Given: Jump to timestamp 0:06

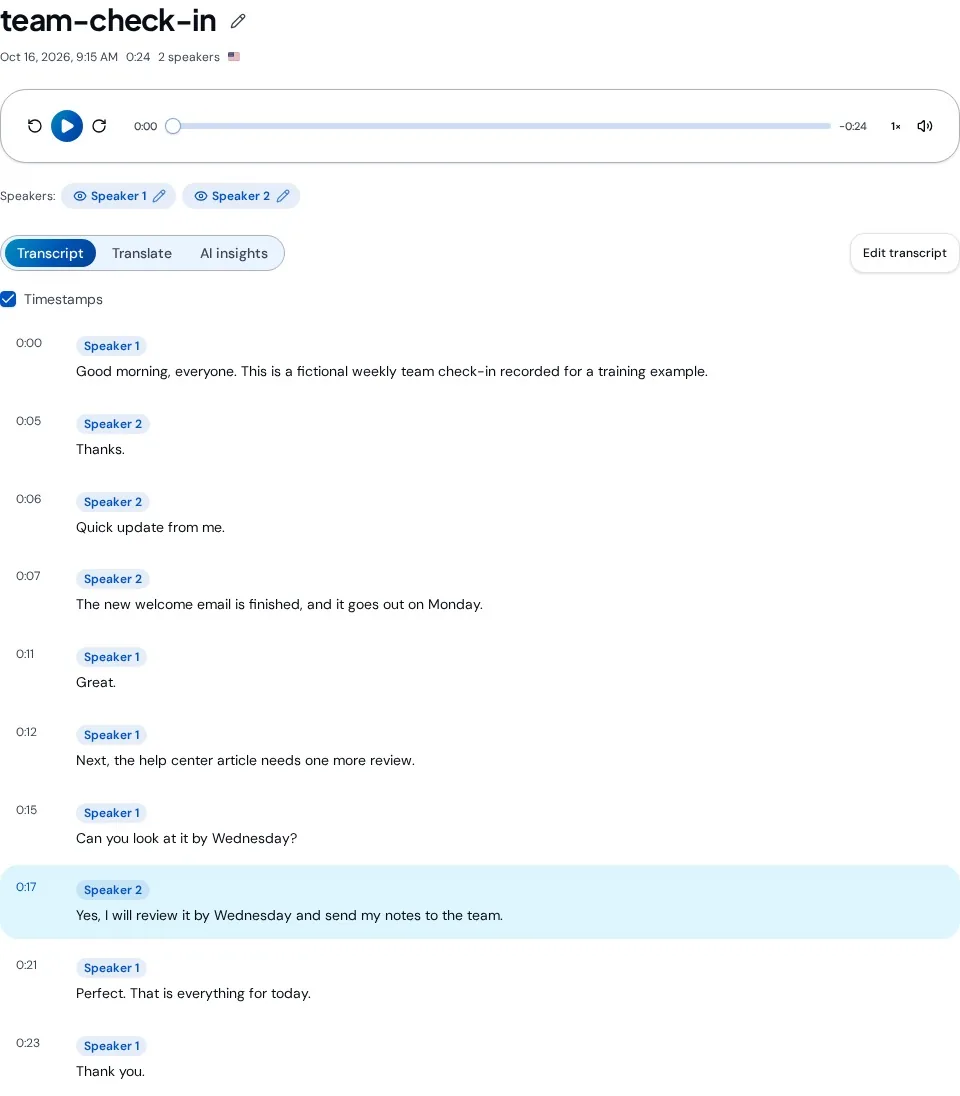Looking at the screenshot, I should pos(29,499).
